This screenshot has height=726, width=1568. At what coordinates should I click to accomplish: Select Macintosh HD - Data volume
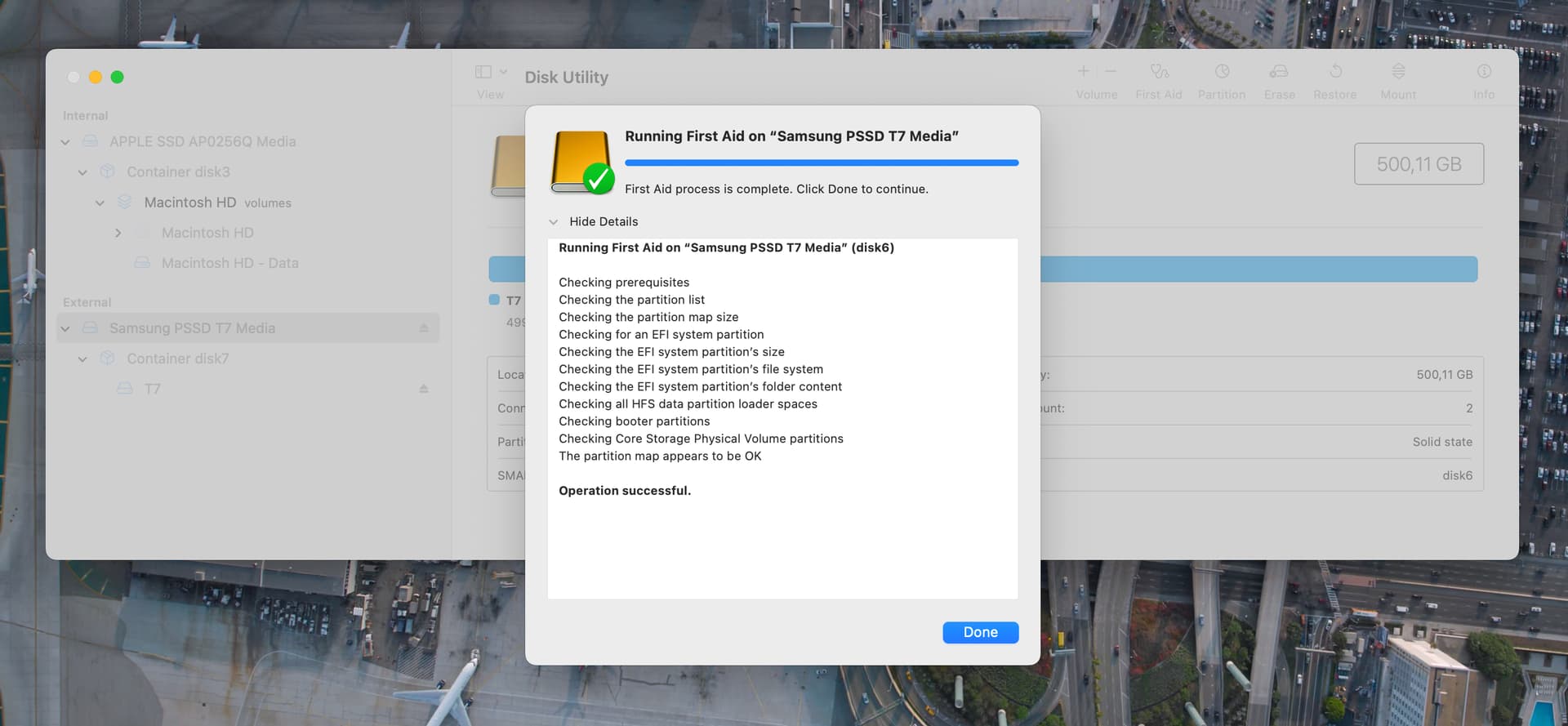pos(229,263)
